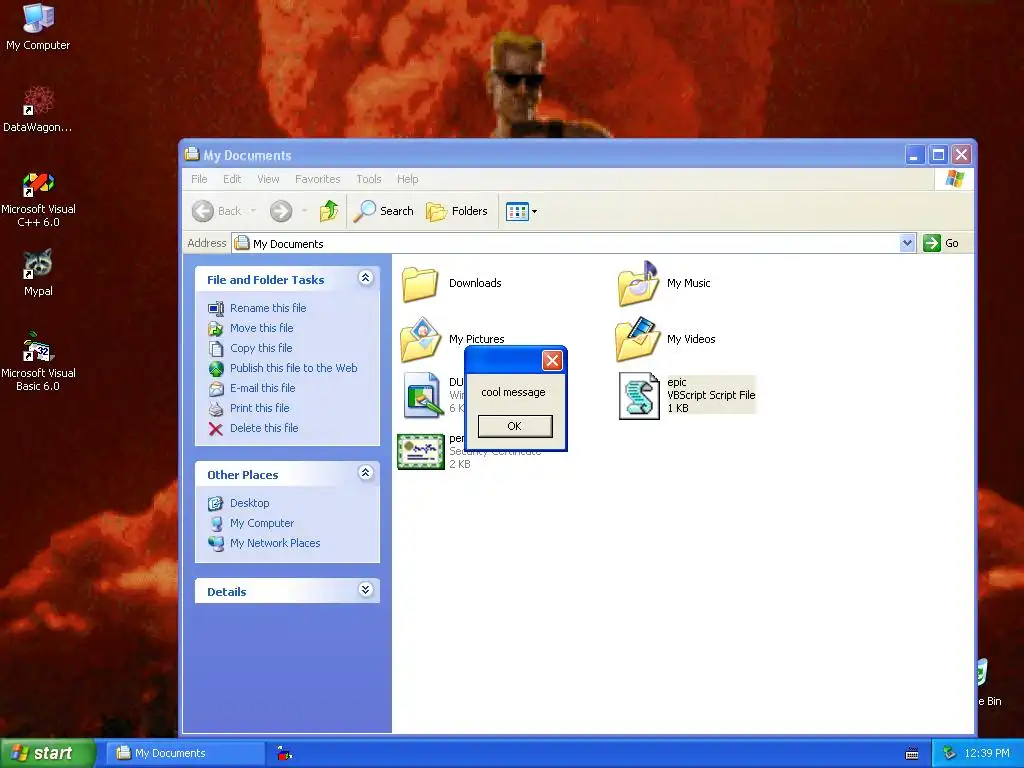Open the Edit menu
Screen dimensions: 1024x768
tap(232, 179)
